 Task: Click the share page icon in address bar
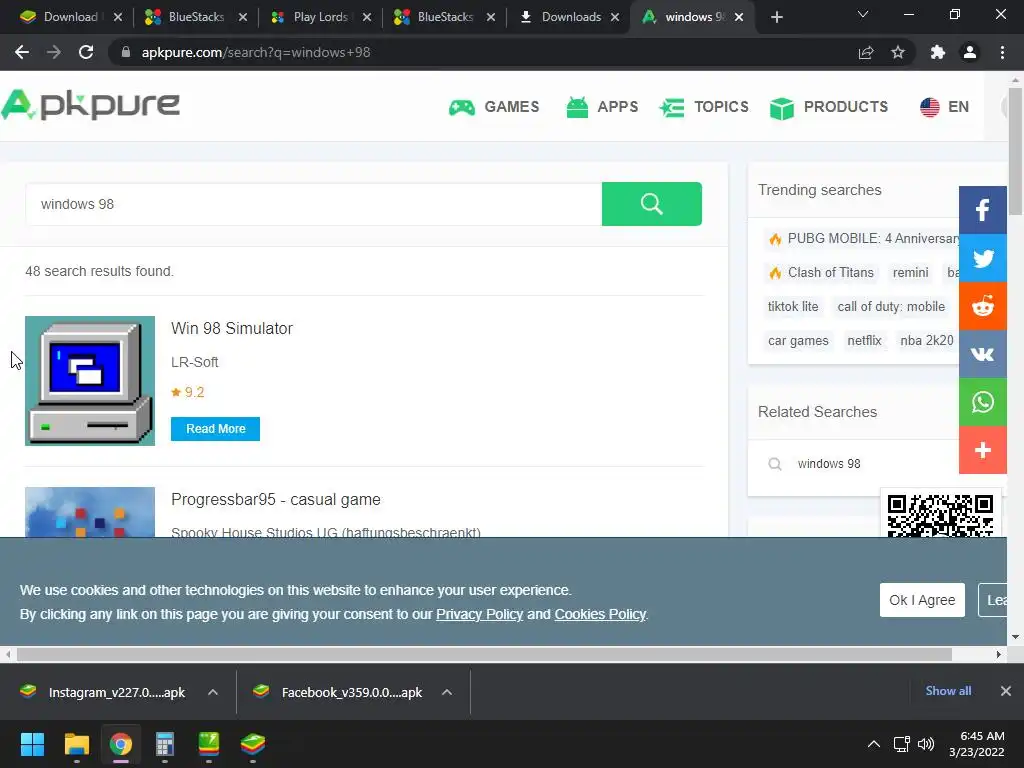[866, 52]
